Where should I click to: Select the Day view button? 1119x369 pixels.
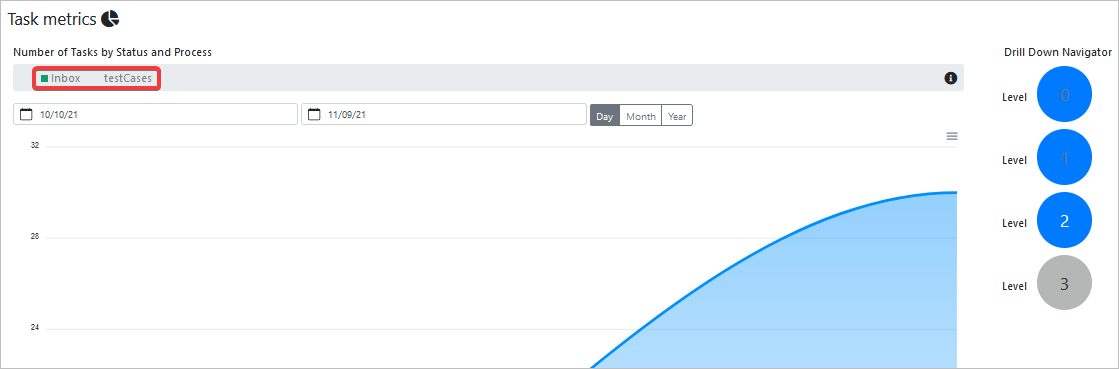[604, 116]
